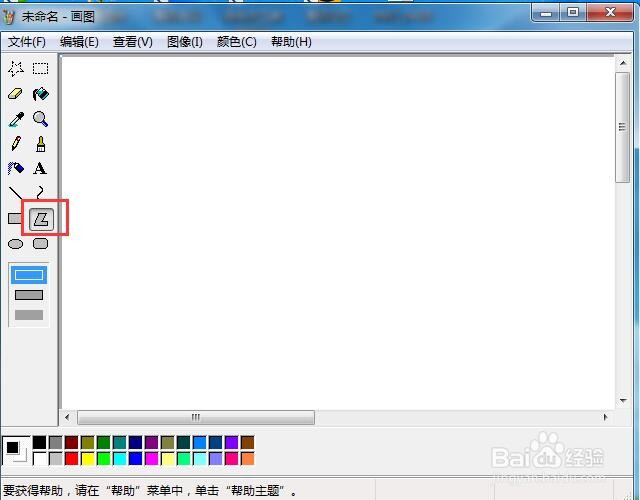Screen dimensions: 640x500
Task: Select the rectangular Select tool
Action: click(x=40, y=69)
